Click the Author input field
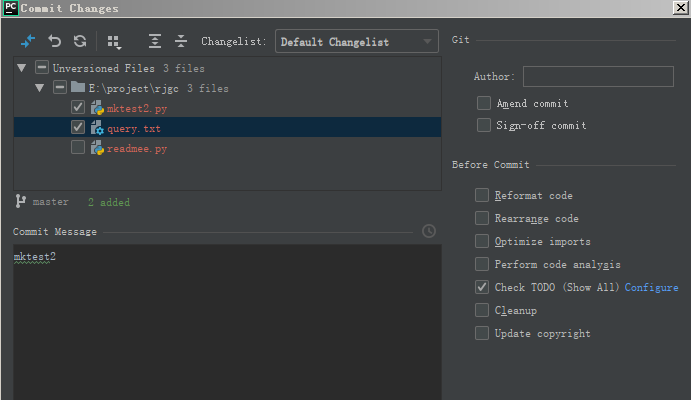This screenshot has height=400, width=691. click(x=598, y=77)
